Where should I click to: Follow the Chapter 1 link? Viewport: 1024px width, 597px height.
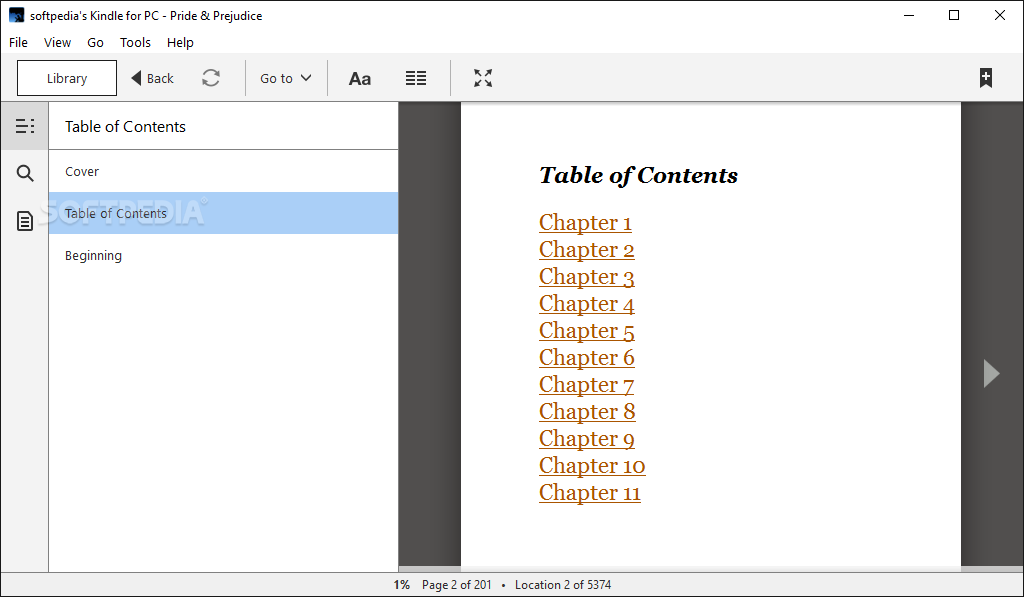pyautogui.click(x=585, y=223)
